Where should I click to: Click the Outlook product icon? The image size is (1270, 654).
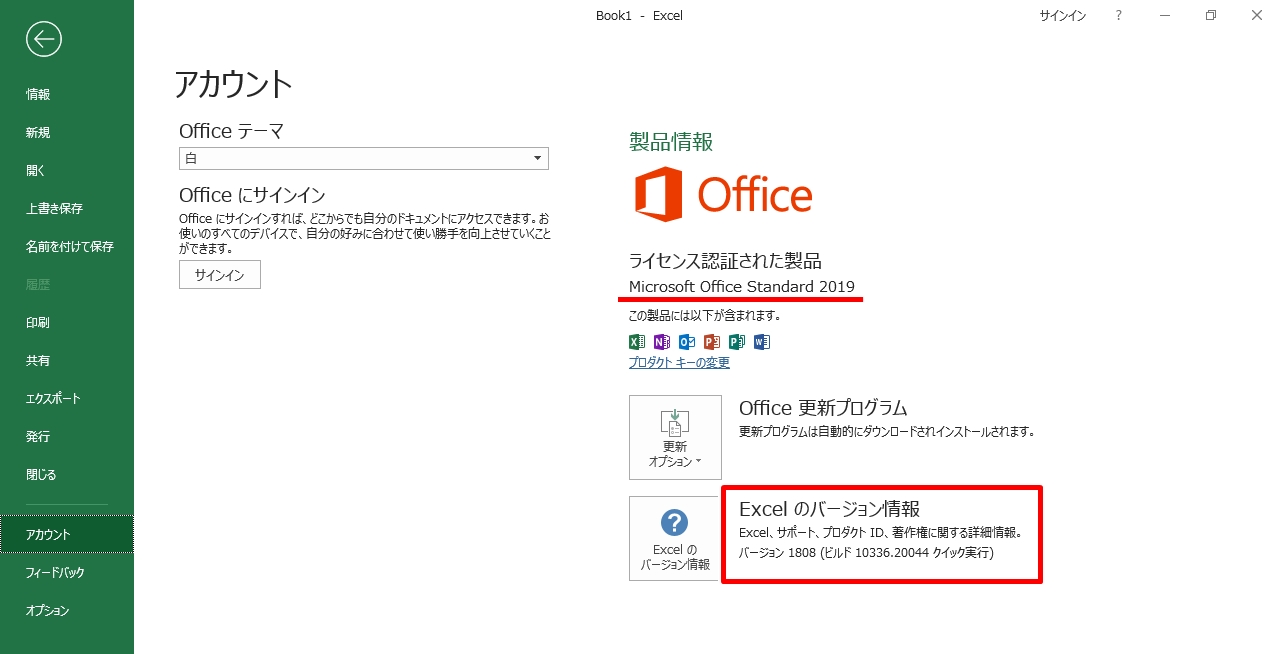[686, 341]
